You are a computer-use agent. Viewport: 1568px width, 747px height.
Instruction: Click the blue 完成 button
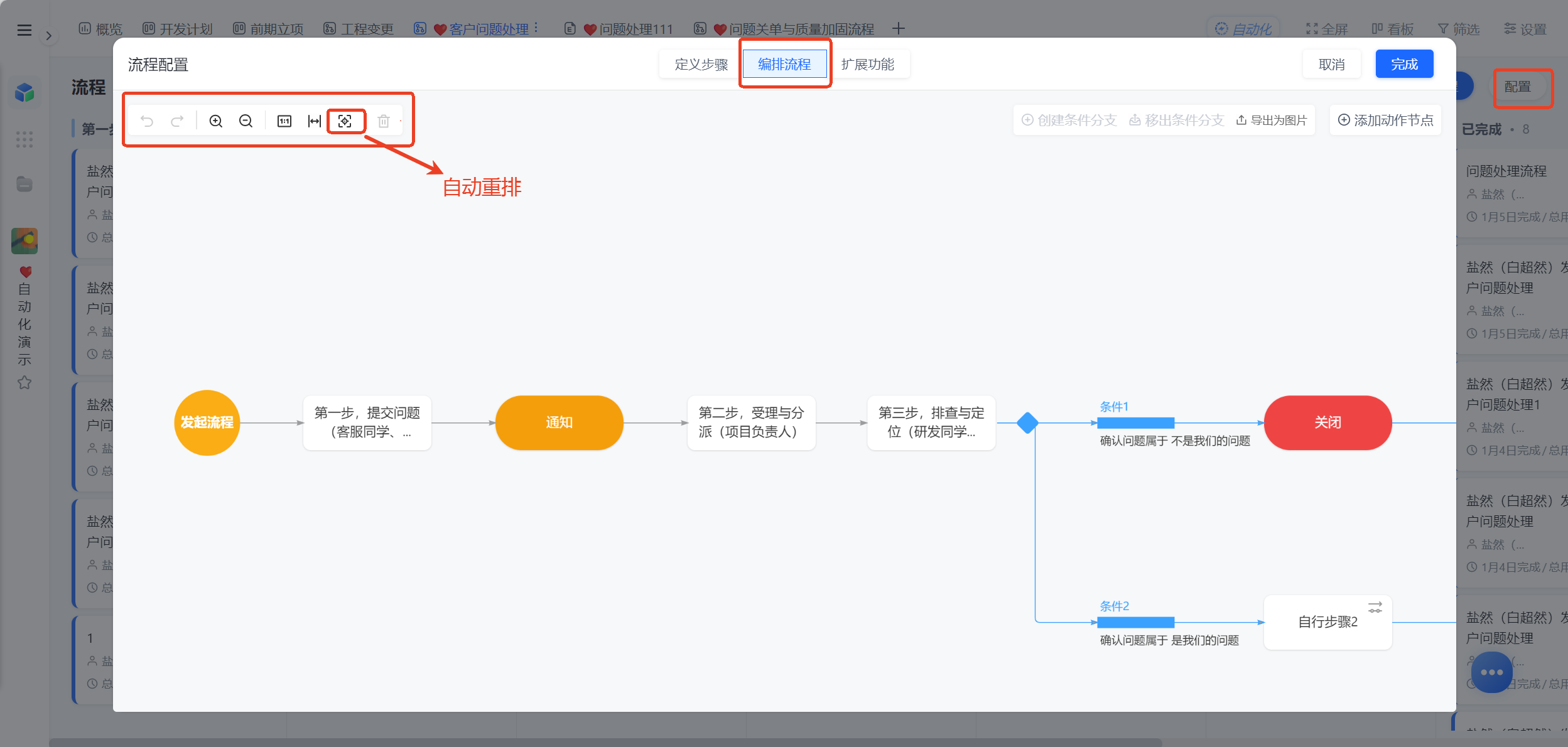(1404, 64)
